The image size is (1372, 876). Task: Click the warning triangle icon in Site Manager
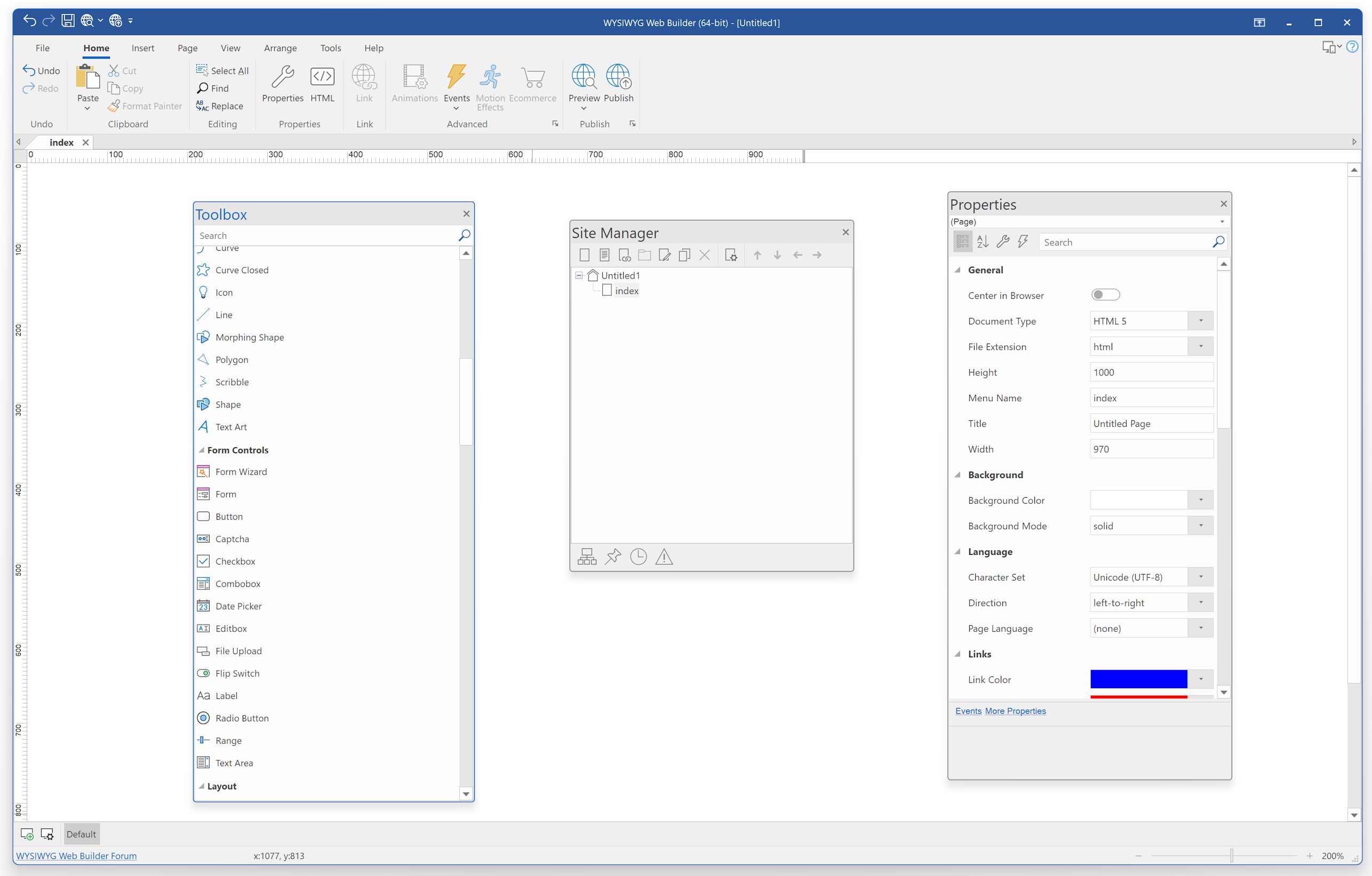(x=664, y=557)
